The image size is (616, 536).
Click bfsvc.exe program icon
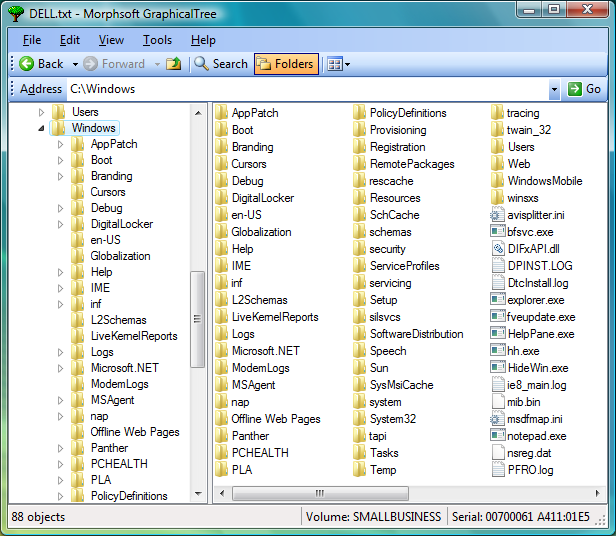tap(497, 231)
